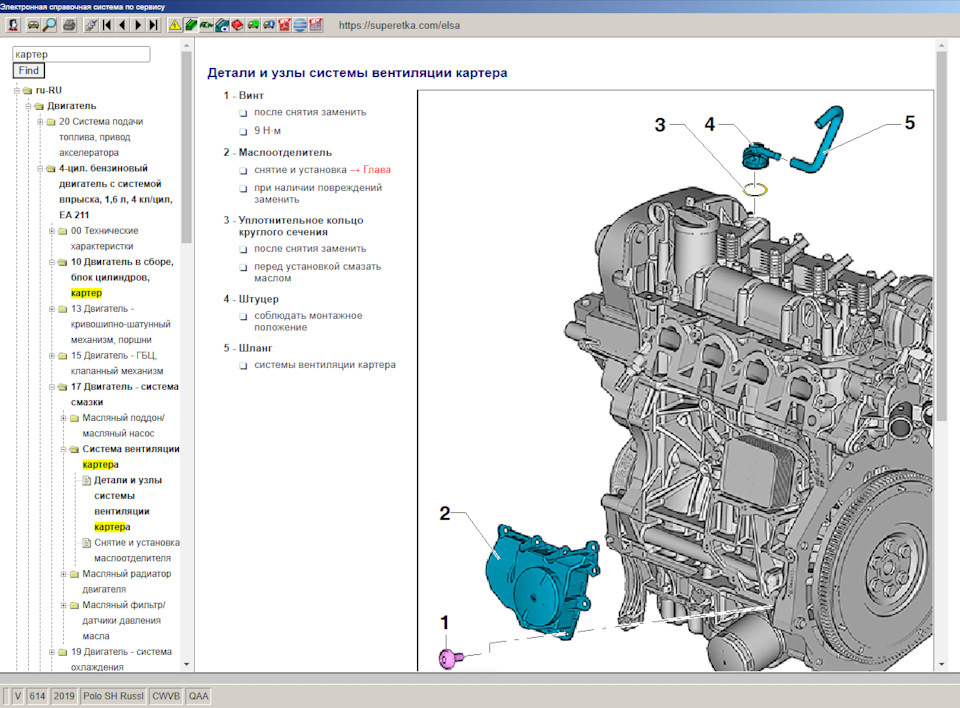Click the magnifying glass search icon in toolbar
Viewport: 960px width, 708px height.
[50, 24]
